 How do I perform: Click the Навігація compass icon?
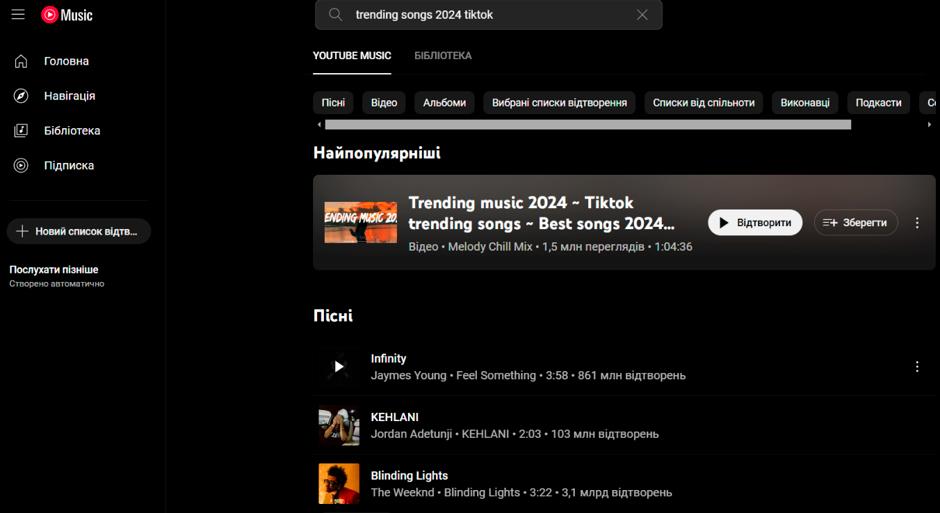click(x=21, y=96)
